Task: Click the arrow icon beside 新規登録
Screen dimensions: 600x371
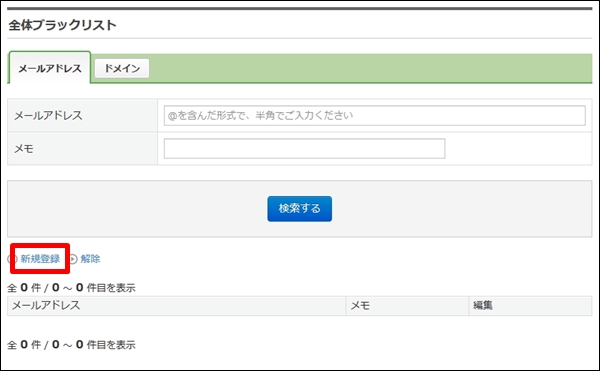Action: coord(13,259)
